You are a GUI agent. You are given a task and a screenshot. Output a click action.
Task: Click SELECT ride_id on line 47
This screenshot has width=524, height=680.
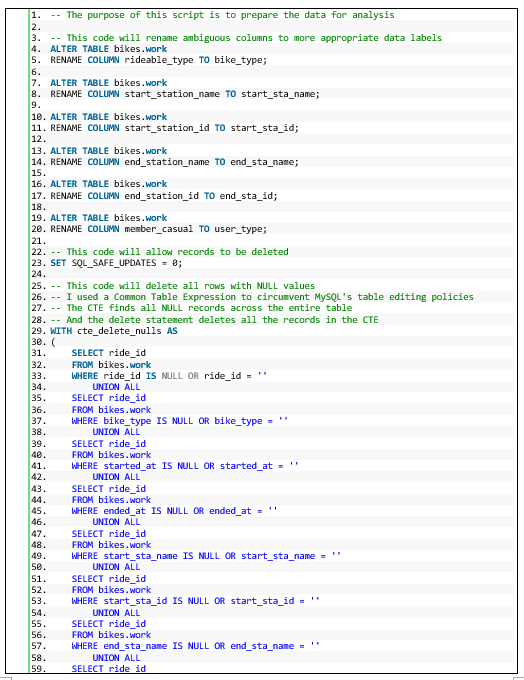coord(108,534)
